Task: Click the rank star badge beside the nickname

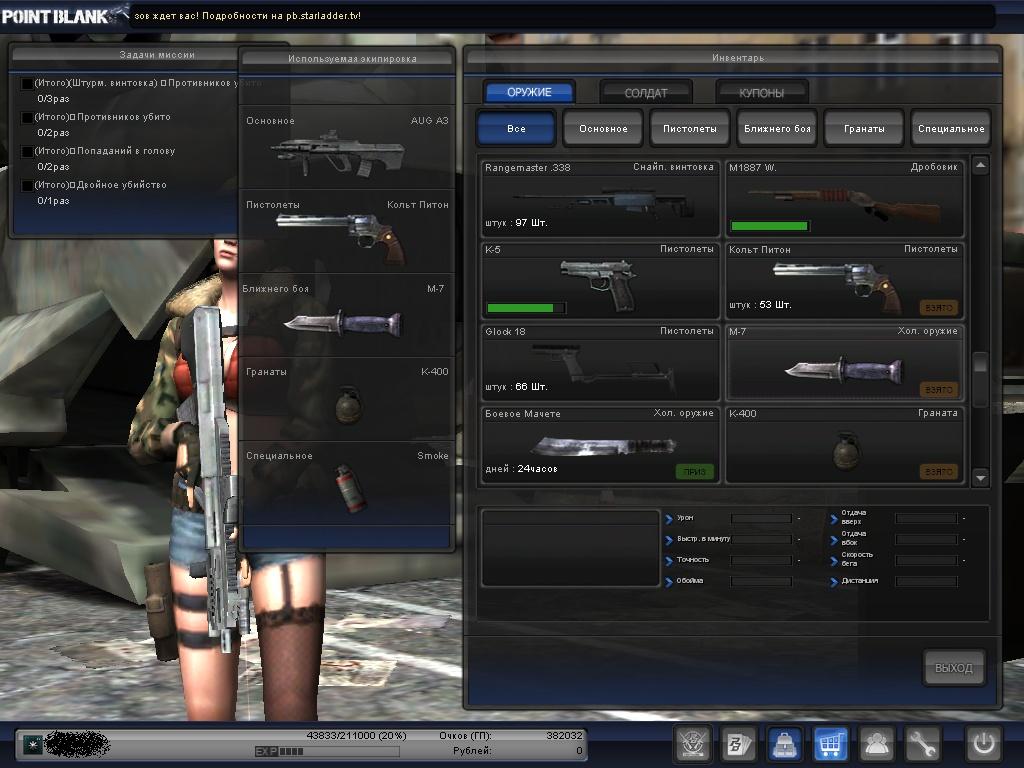Action: 33,744
